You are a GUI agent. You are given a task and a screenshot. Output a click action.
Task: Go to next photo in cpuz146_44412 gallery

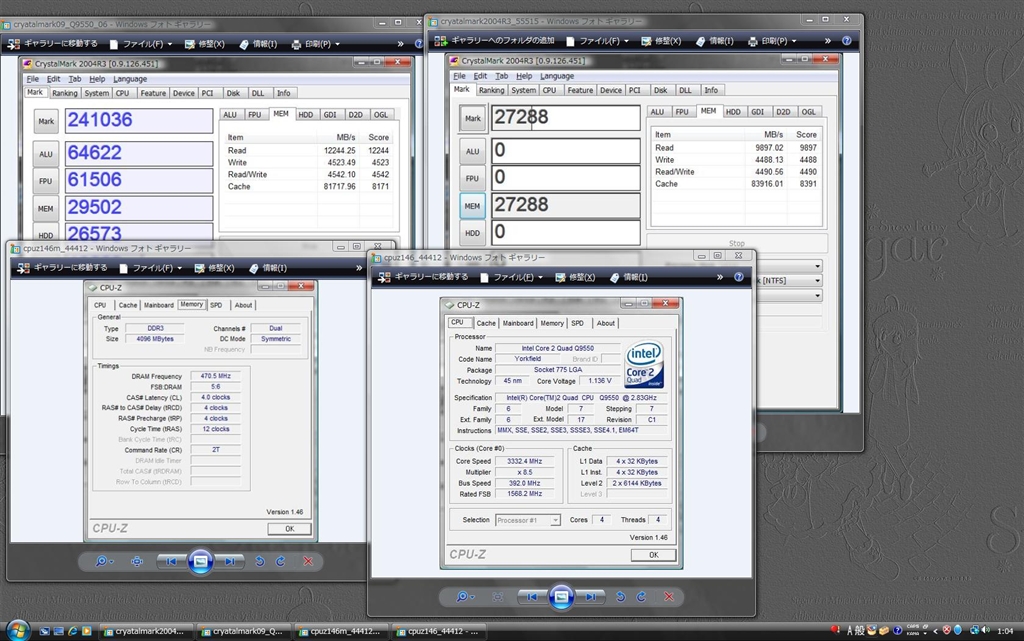click(590, 597)
